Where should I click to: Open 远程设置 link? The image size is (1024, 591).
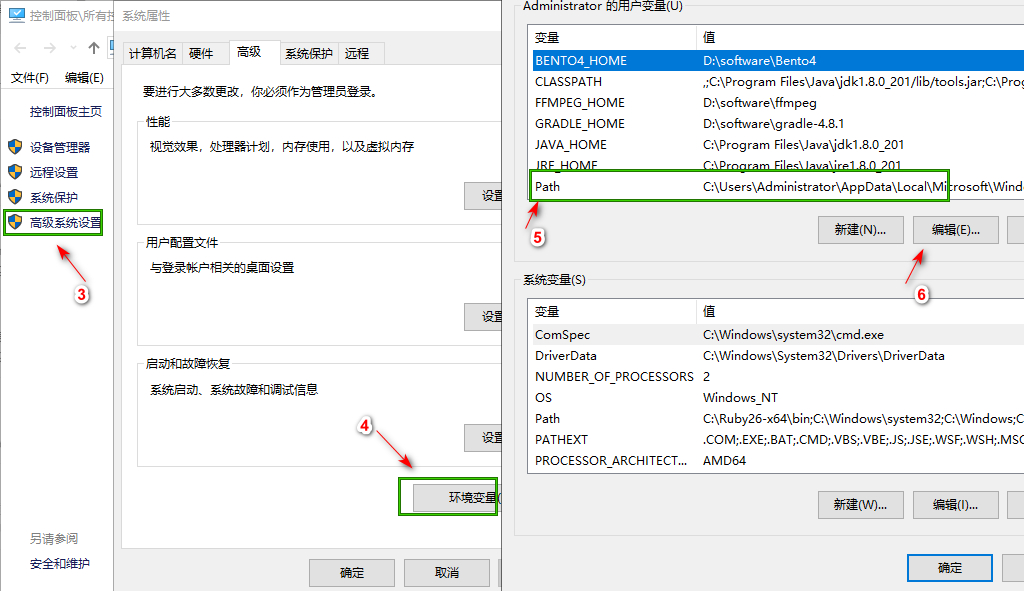pos(54,172)
